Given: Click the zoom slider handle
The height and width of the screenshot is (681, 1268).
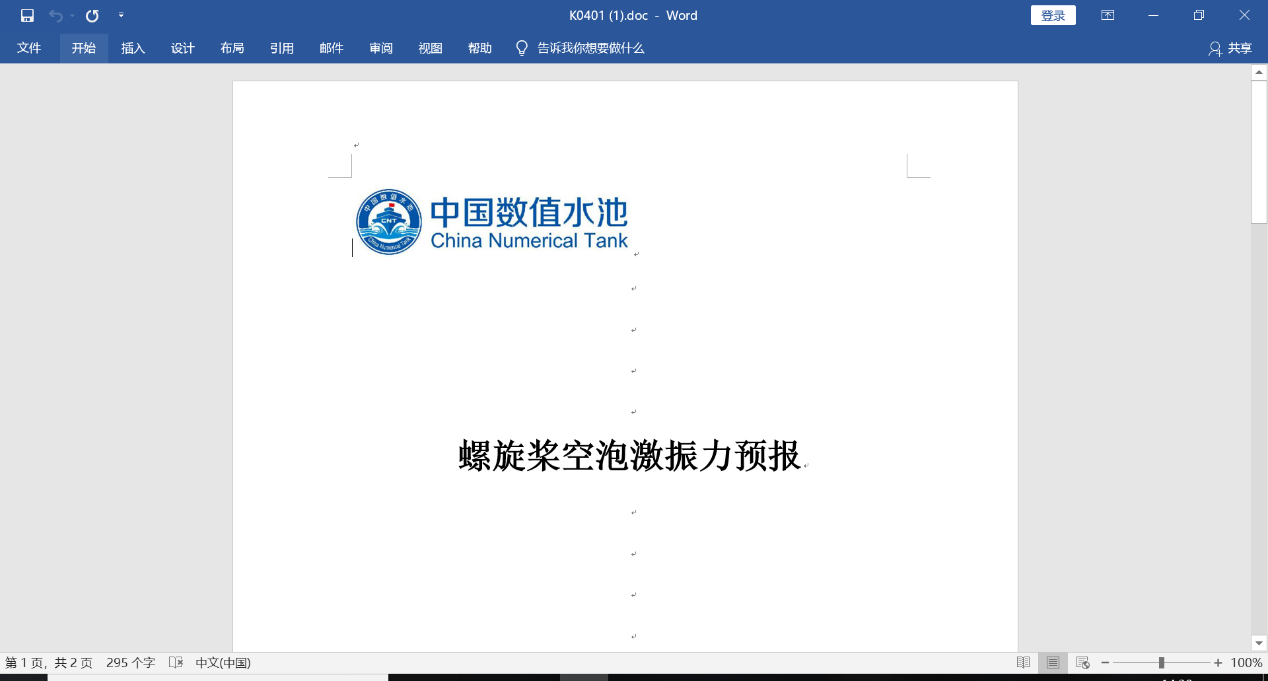Looking at the screenshot, I should click(x=1161, y=663).
